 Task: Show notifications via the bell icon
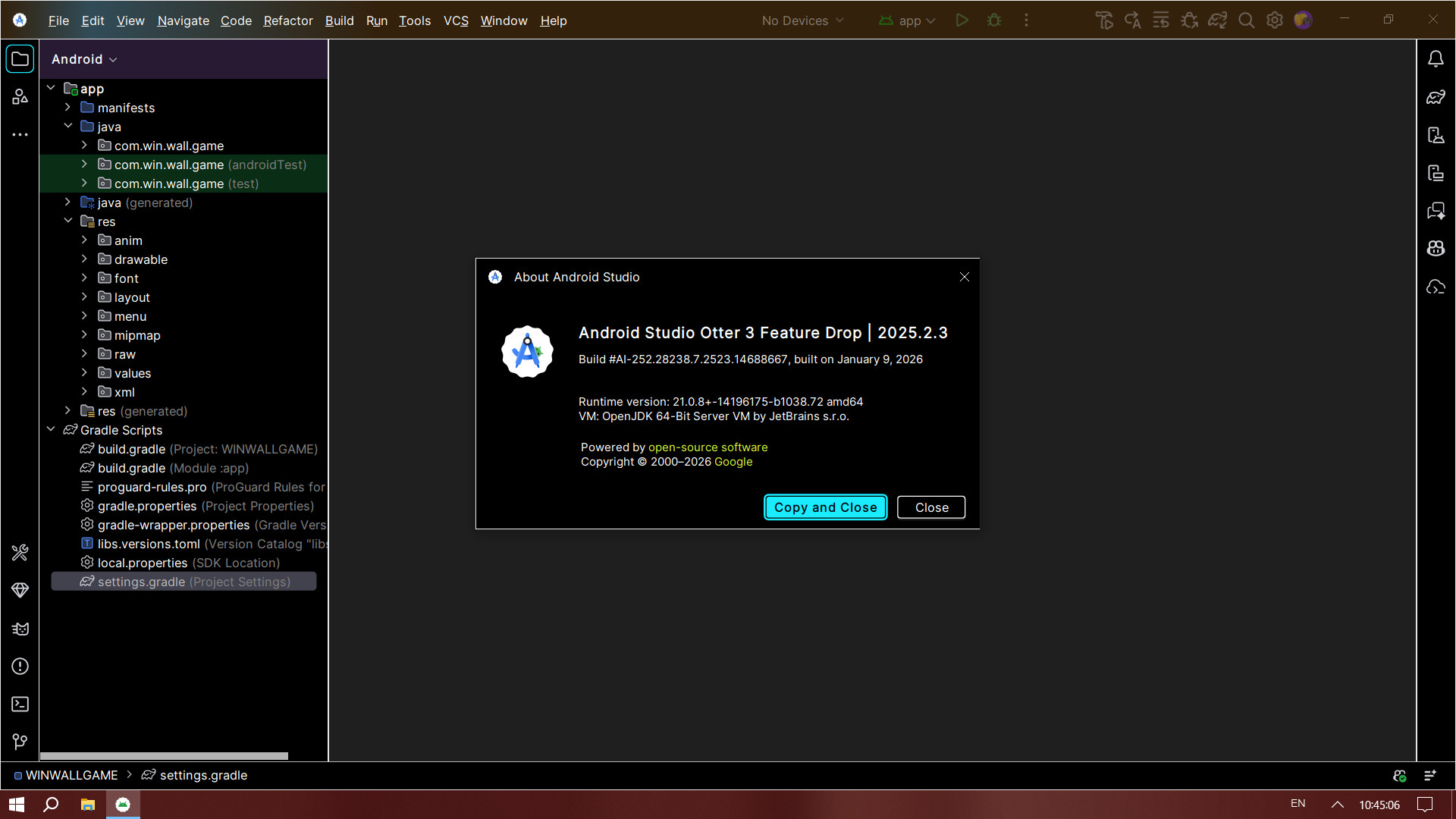pos(1436,58)
